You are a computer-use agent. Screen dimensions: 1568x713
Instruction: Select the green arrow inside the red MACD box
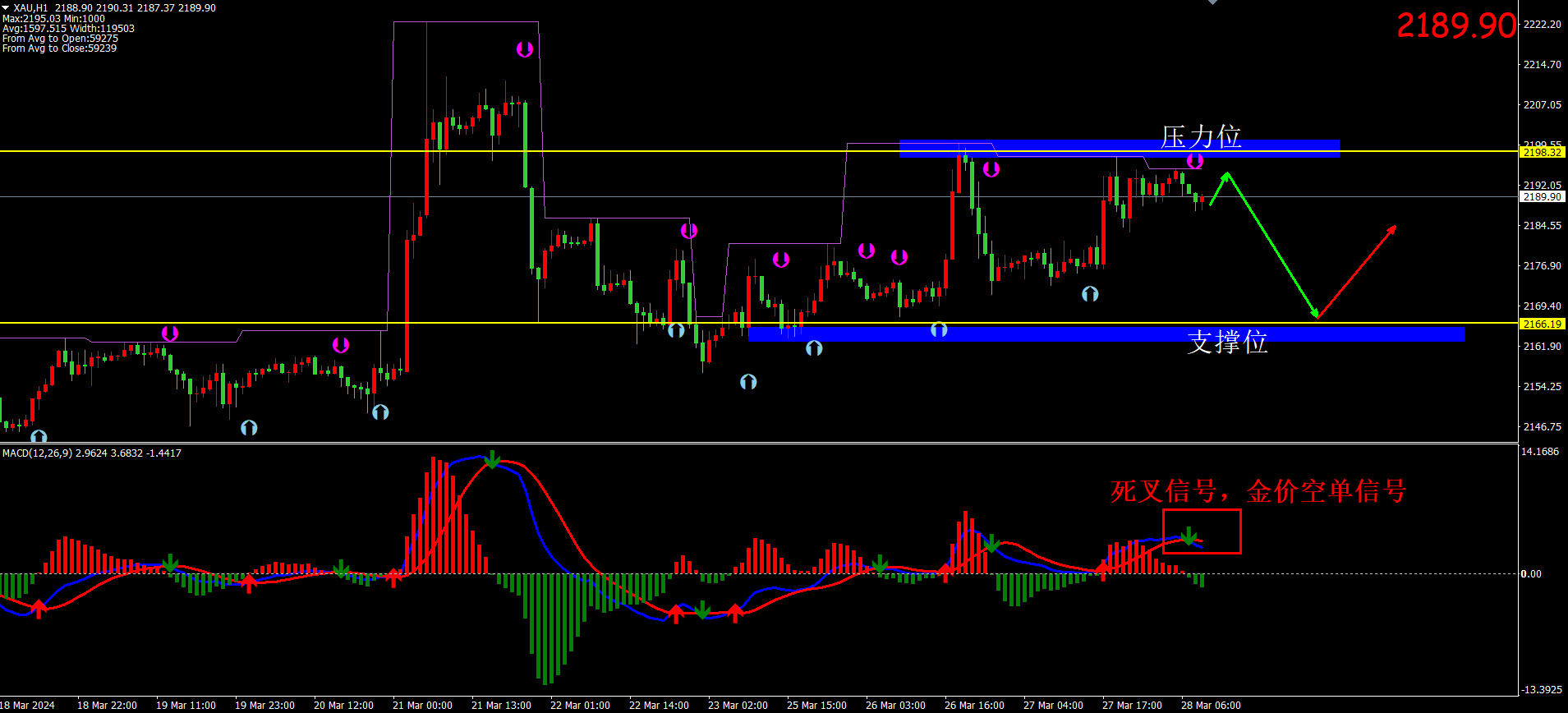click(1189, 536)
